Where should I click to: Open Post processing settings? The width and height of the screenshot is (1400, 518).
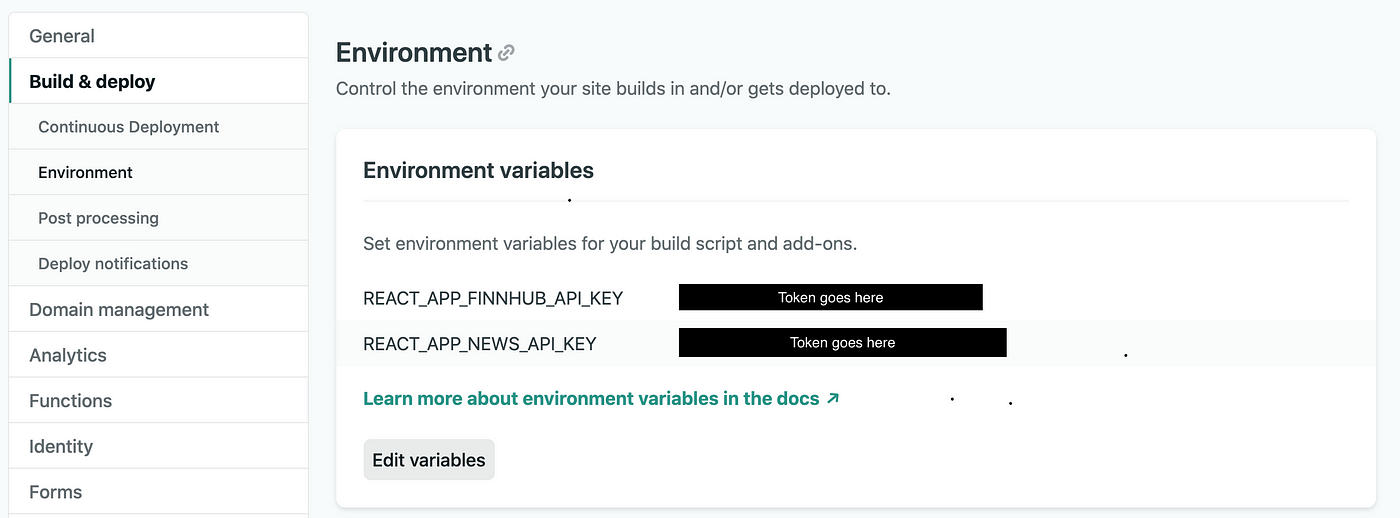point(159,218)
